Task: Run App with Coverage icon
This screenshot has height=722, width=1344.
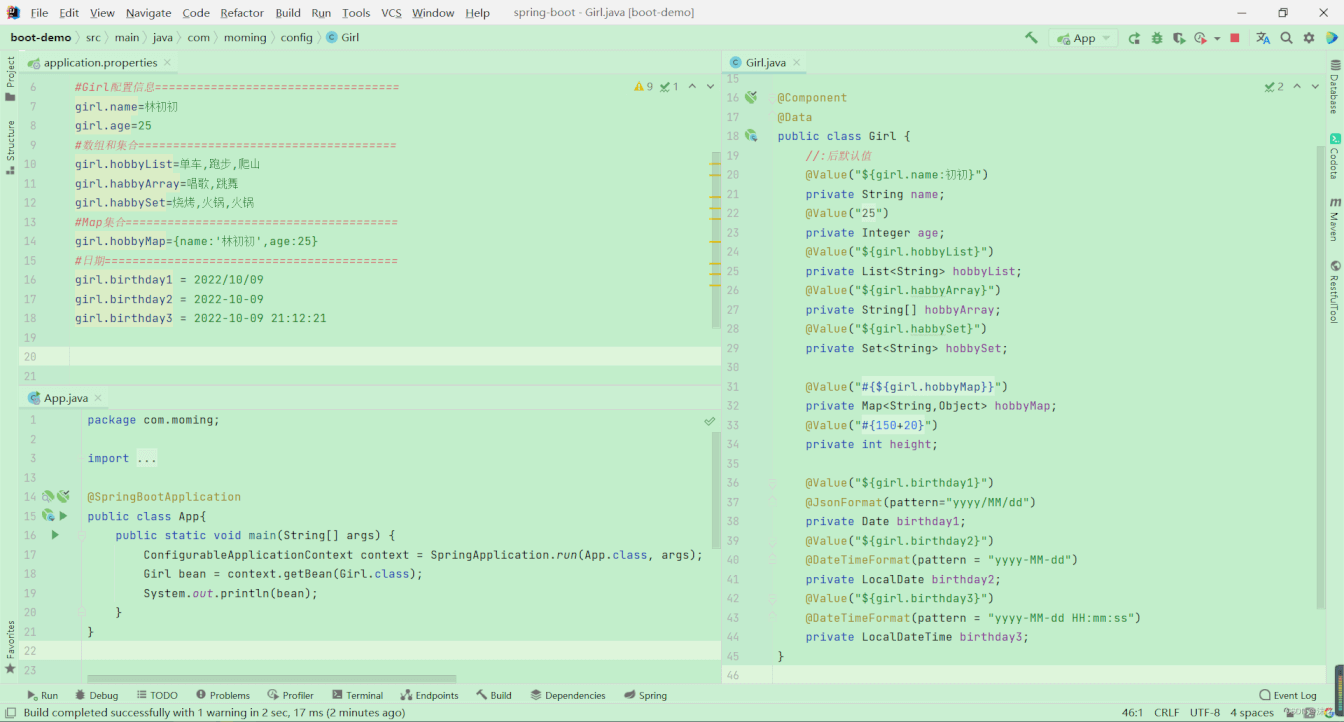Action: tap(1179, 38)
